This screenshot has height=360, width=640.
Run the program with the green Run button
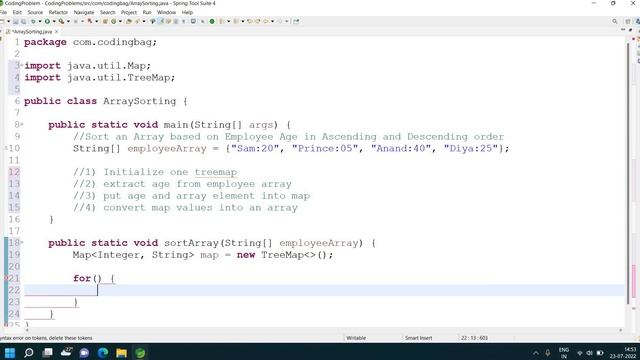coord(47,21)
